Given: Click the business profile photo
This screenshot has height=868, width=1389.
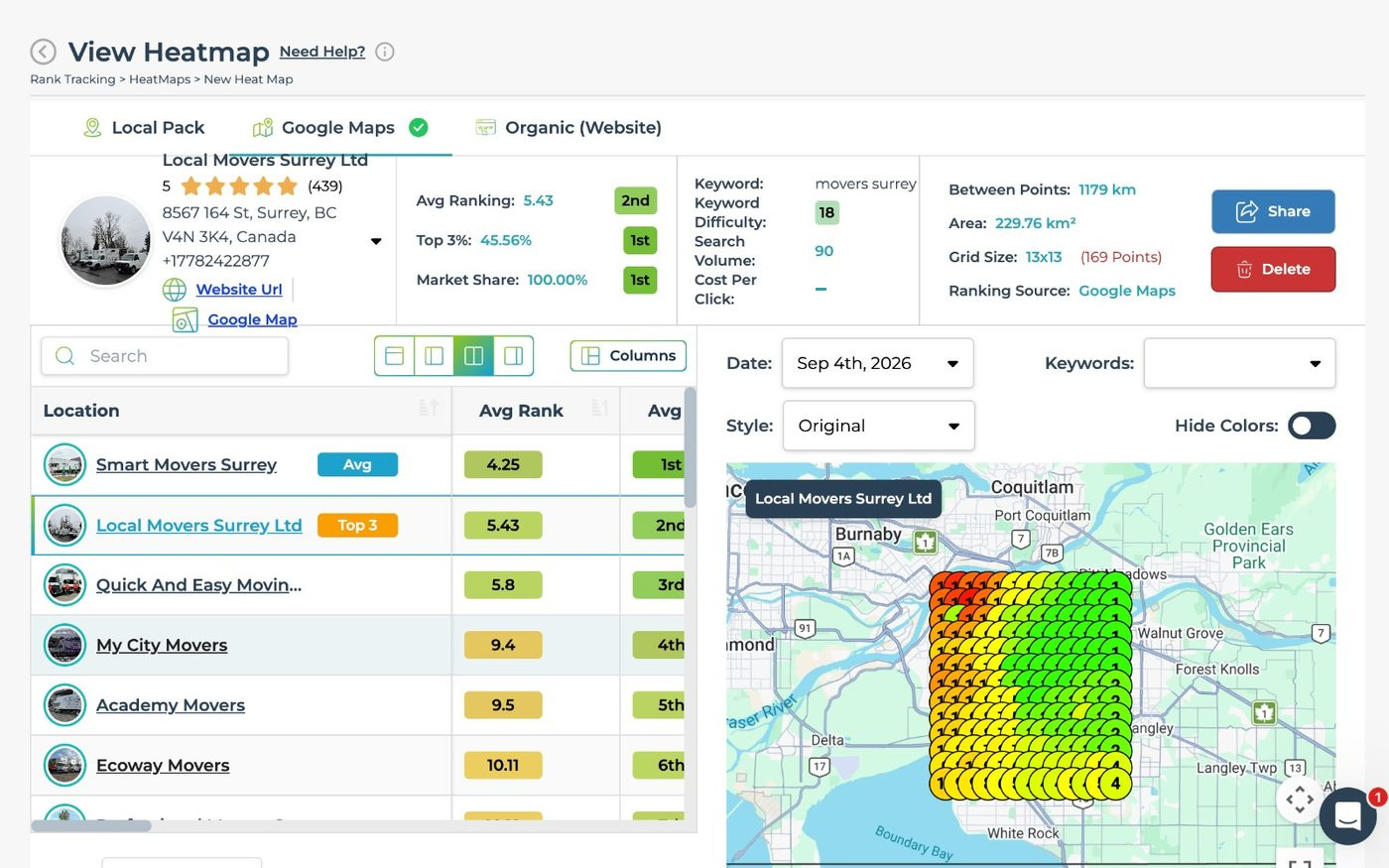Looking at the screenshot, I should pyautogui.click(x=105, y=241).
